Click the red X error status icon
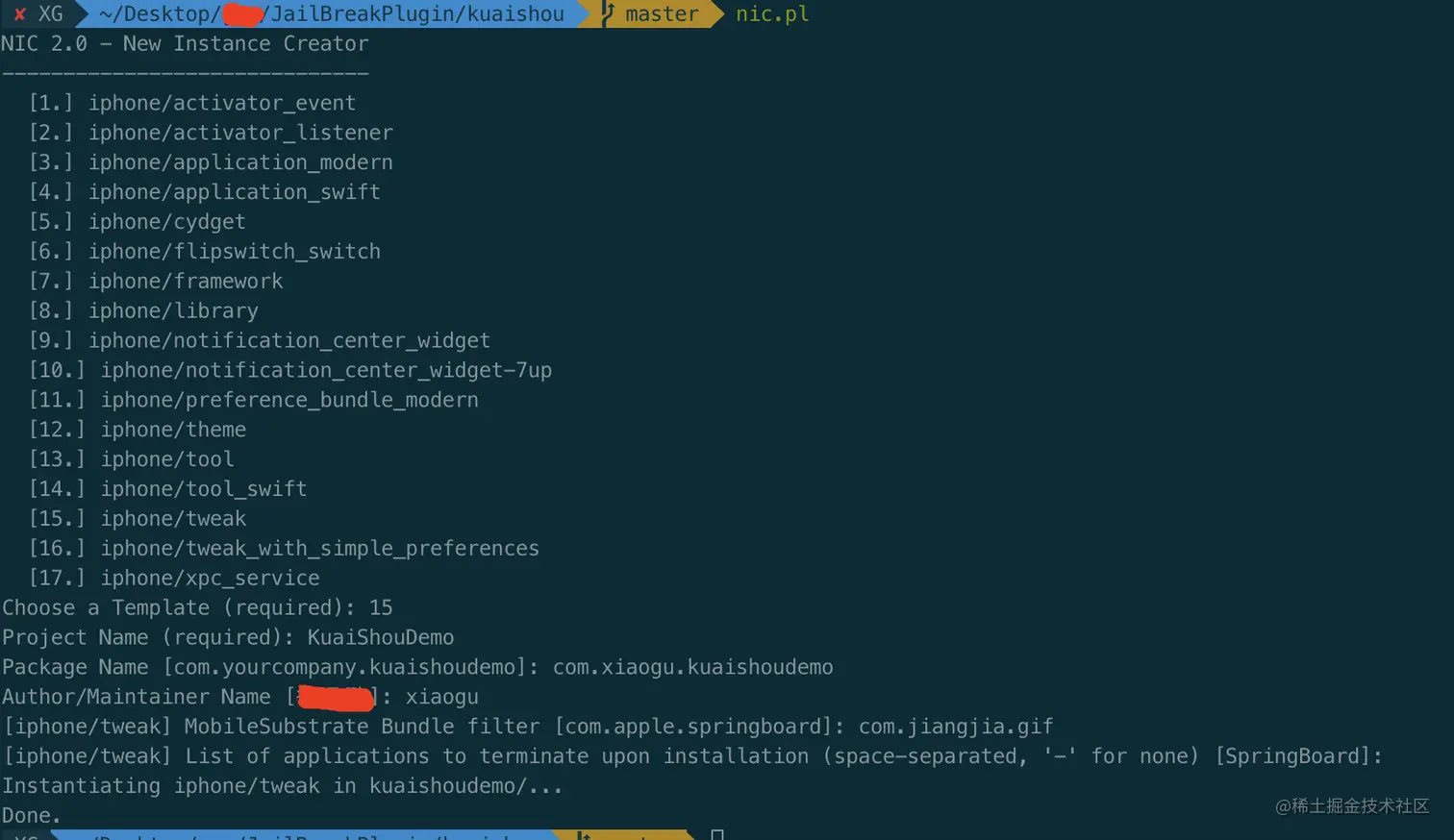 tap(19, 14)
